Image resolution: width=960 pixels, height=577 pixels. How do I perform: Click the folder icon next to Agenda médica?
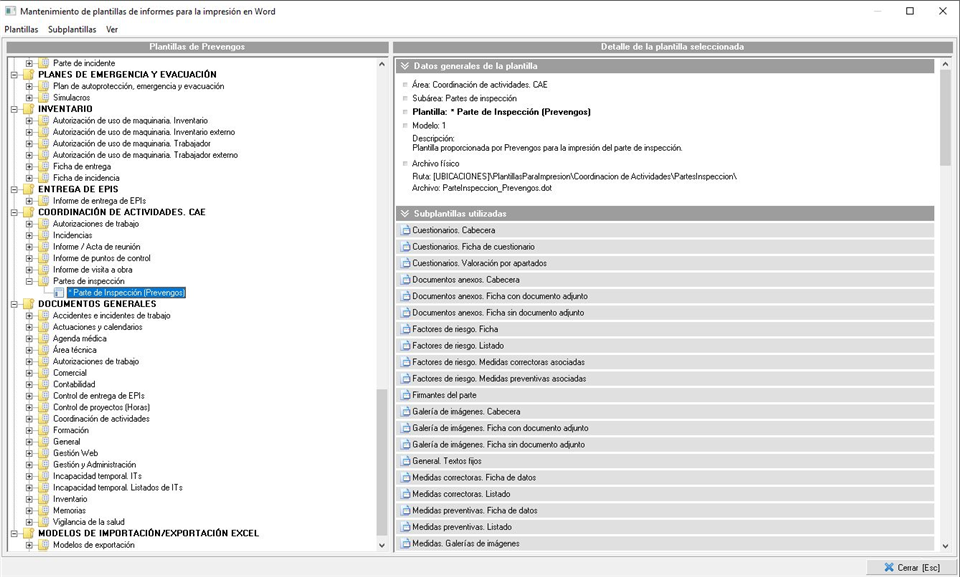[43, 339]
